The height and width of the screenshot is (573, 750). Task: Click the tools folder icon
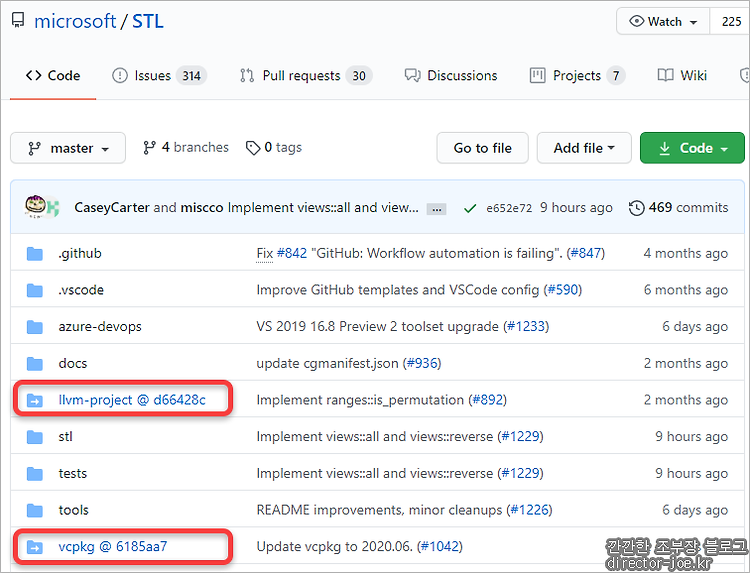click(x=34, y=510)
